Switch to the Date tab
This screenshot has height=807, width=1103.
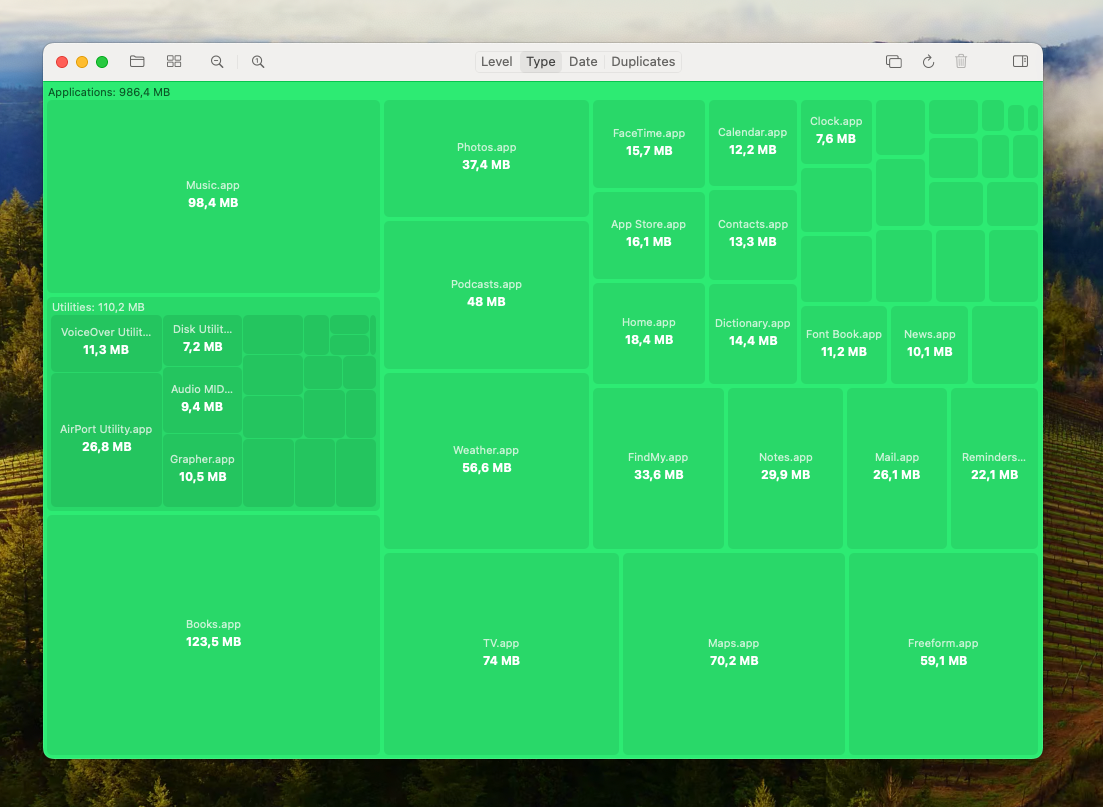pos(583,62)
